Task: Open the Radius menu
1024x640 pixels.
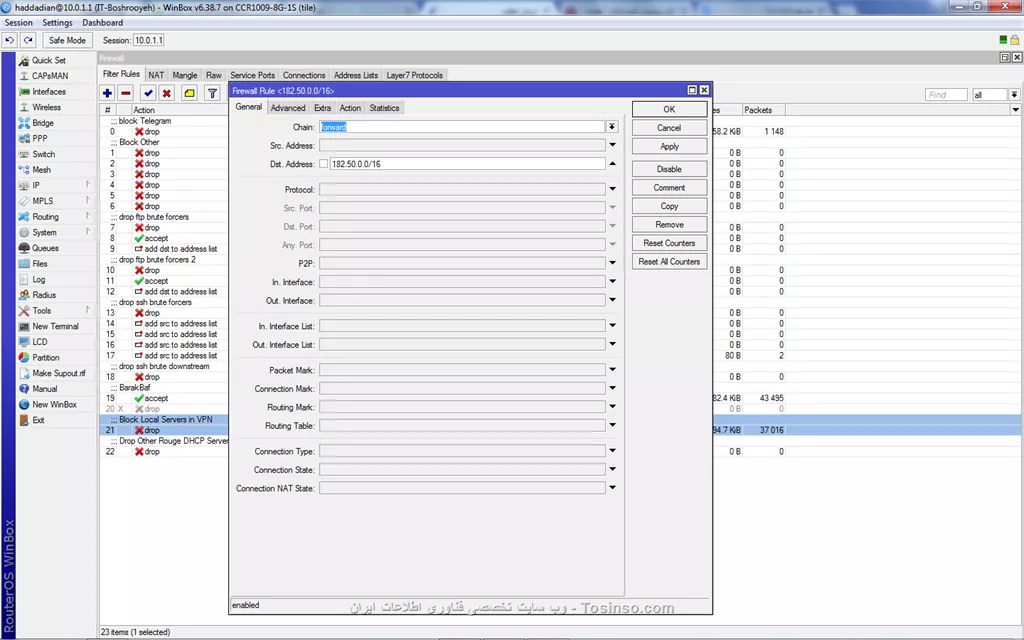Action: 44,295
